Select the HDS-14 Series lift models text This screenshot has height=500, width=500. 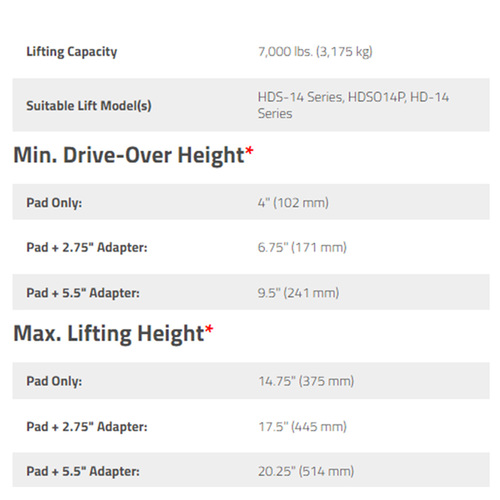pyautogui.click(x=353, y=105)
